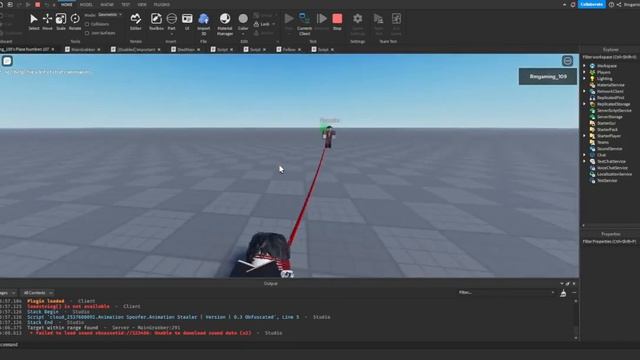Activate the Scale tool
The image size is (640, 360).
click(61, 21)
